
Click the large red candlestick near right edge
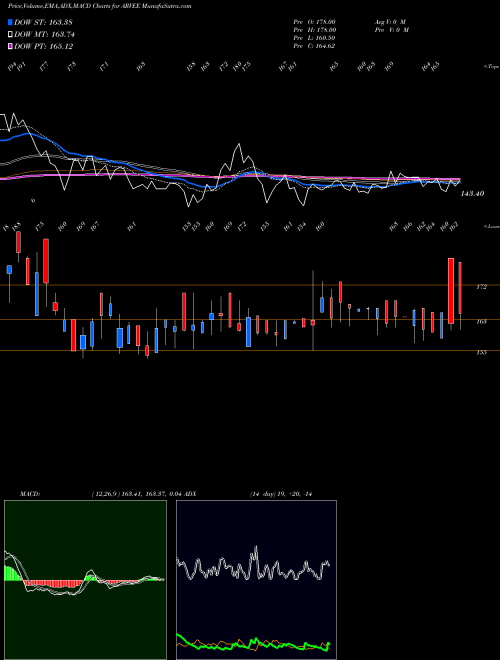tap(451, 291)
